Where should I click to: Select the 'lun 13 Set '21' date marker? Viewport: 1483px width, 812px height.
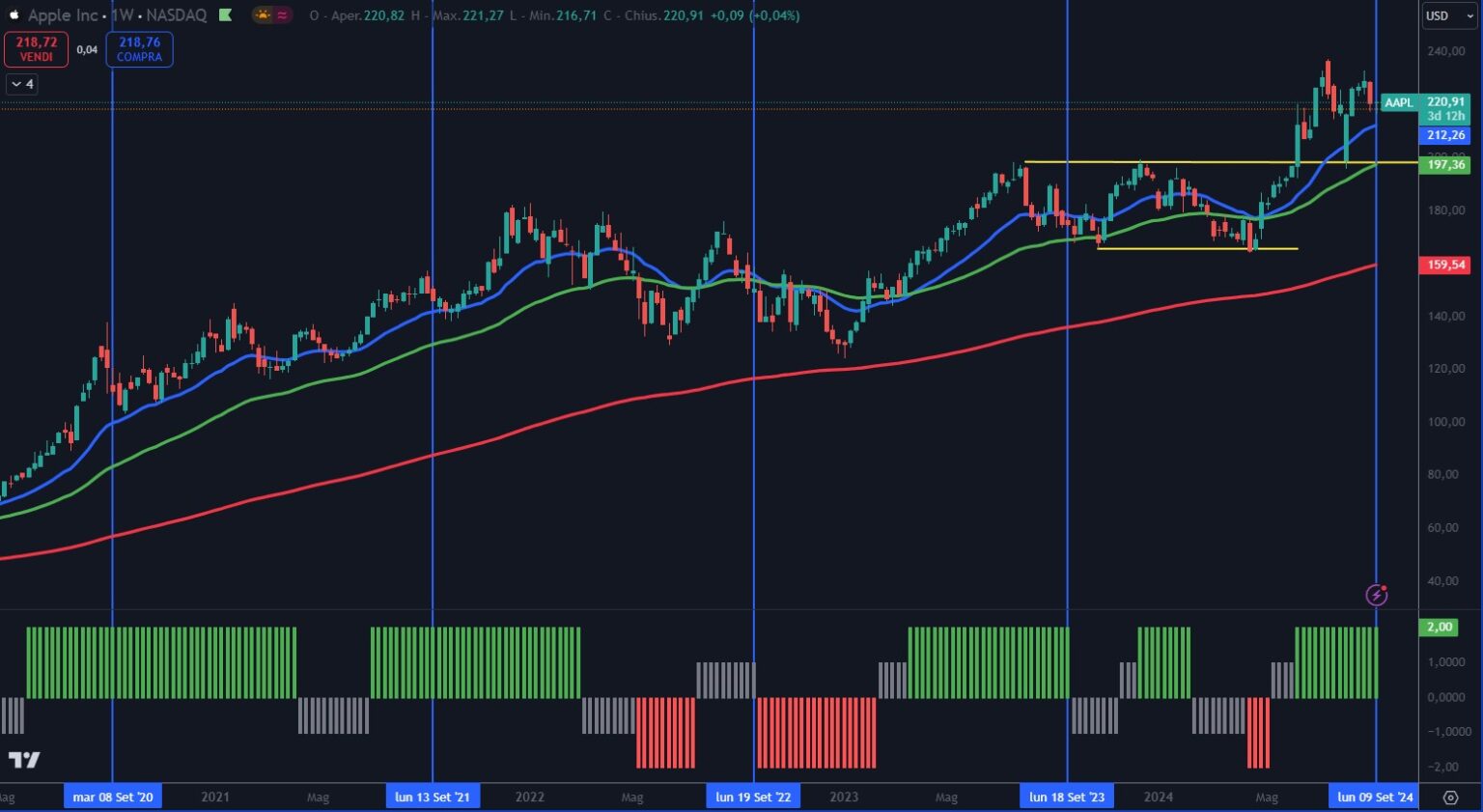coord(433,798)
